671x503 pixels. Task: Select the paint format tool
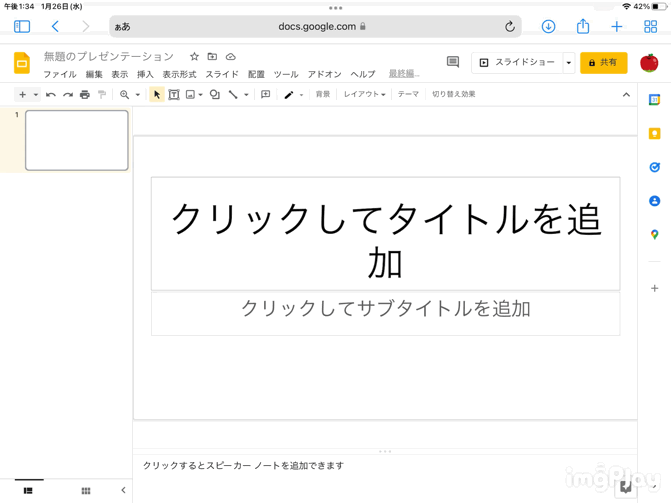pyautogui.click(x=102, y=95)
